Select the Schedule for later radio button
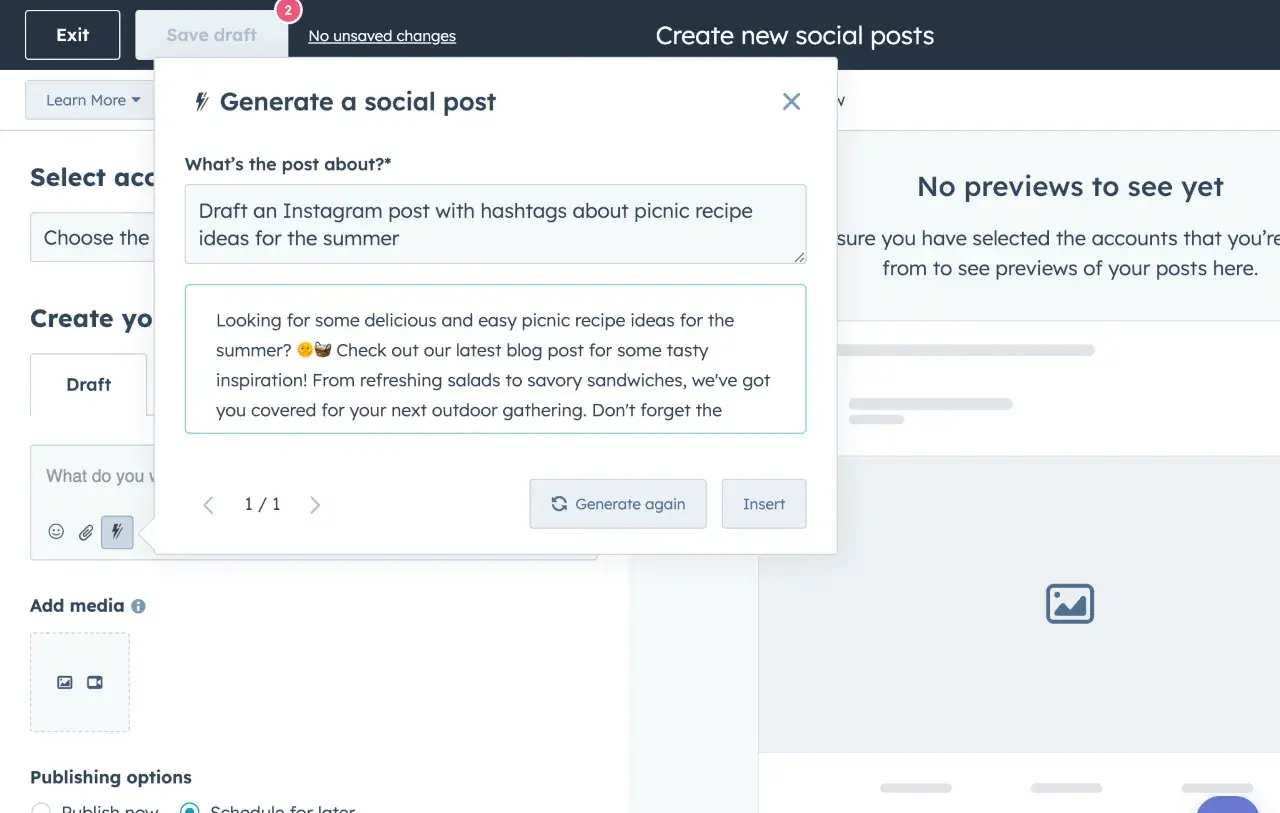This screenshot has width=1280, height=813. [189, 808]
